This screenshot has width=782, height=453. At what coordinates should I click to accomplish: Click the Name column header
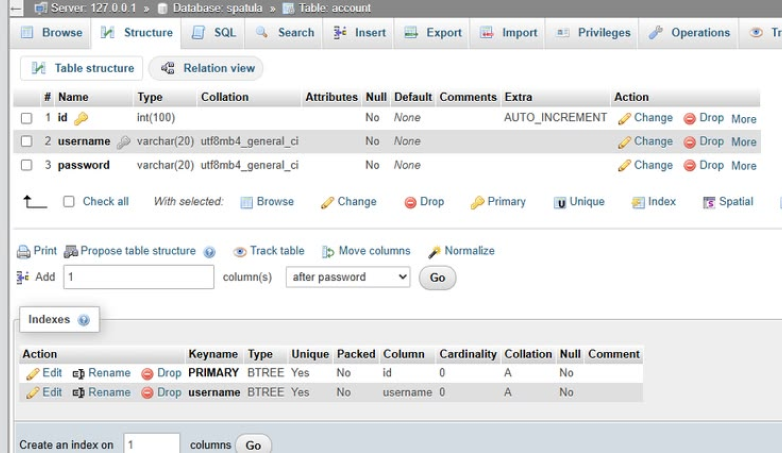coord(73,97)
